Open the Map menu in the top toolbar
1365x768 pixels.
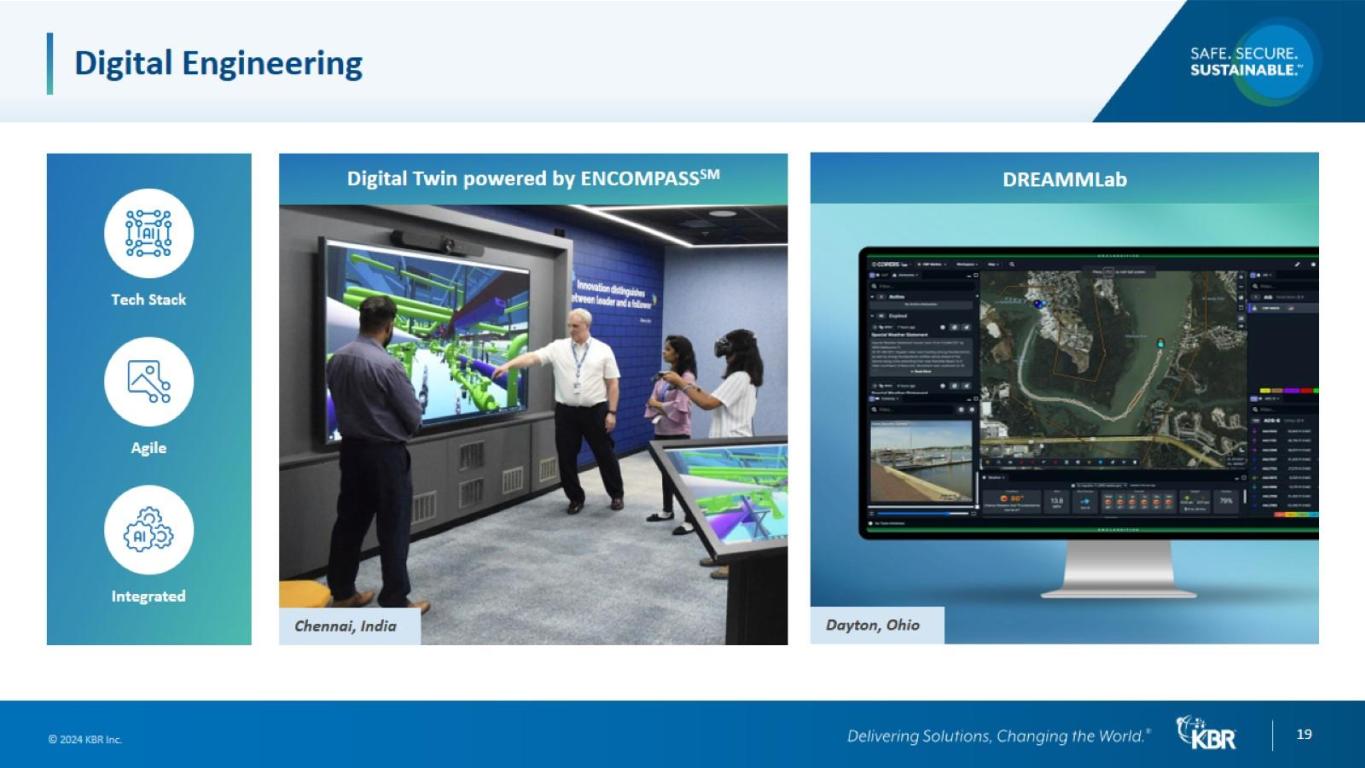click(x=994, y=264)
